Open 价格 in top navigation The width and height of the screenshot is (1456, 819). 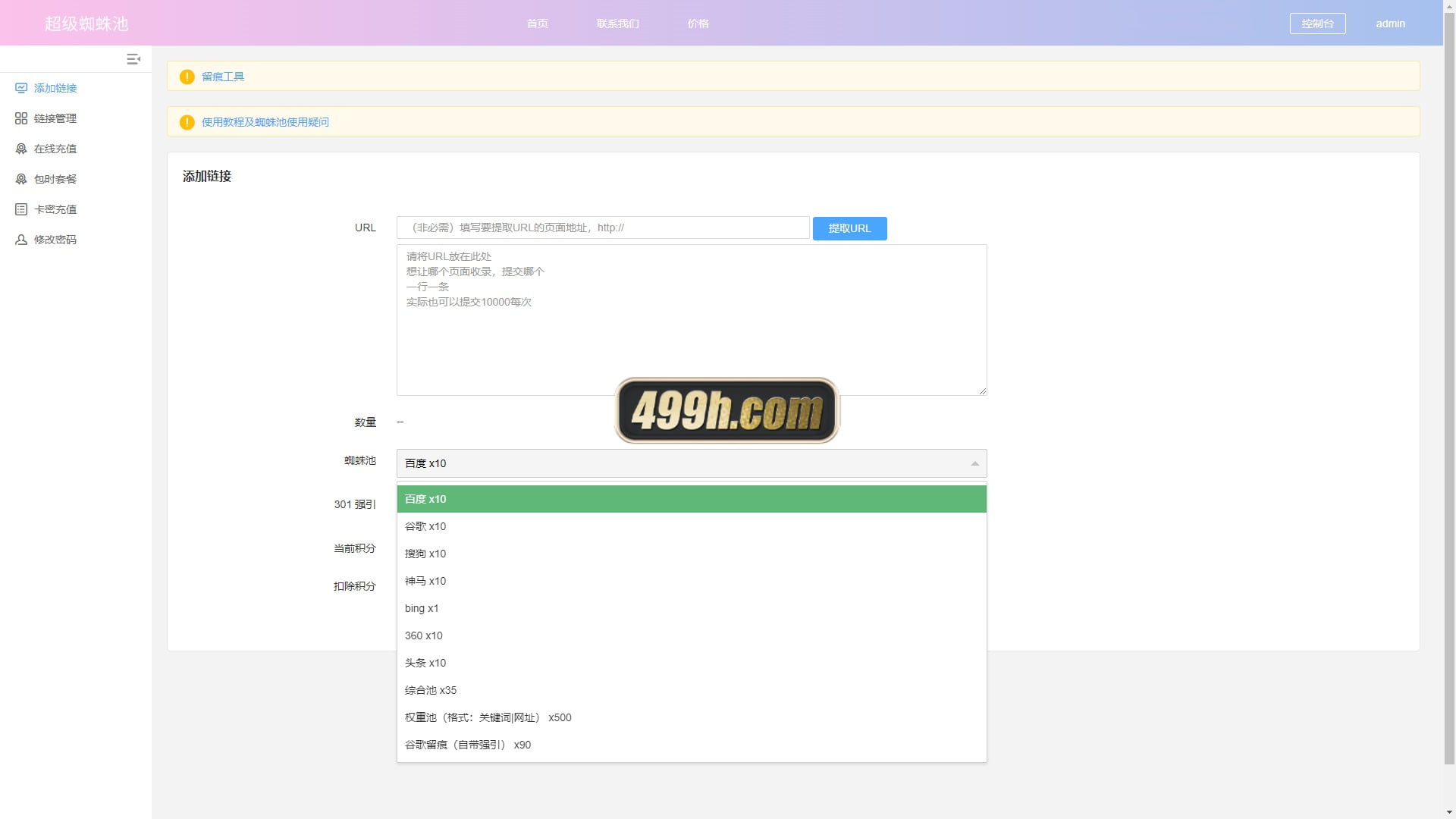698,24
